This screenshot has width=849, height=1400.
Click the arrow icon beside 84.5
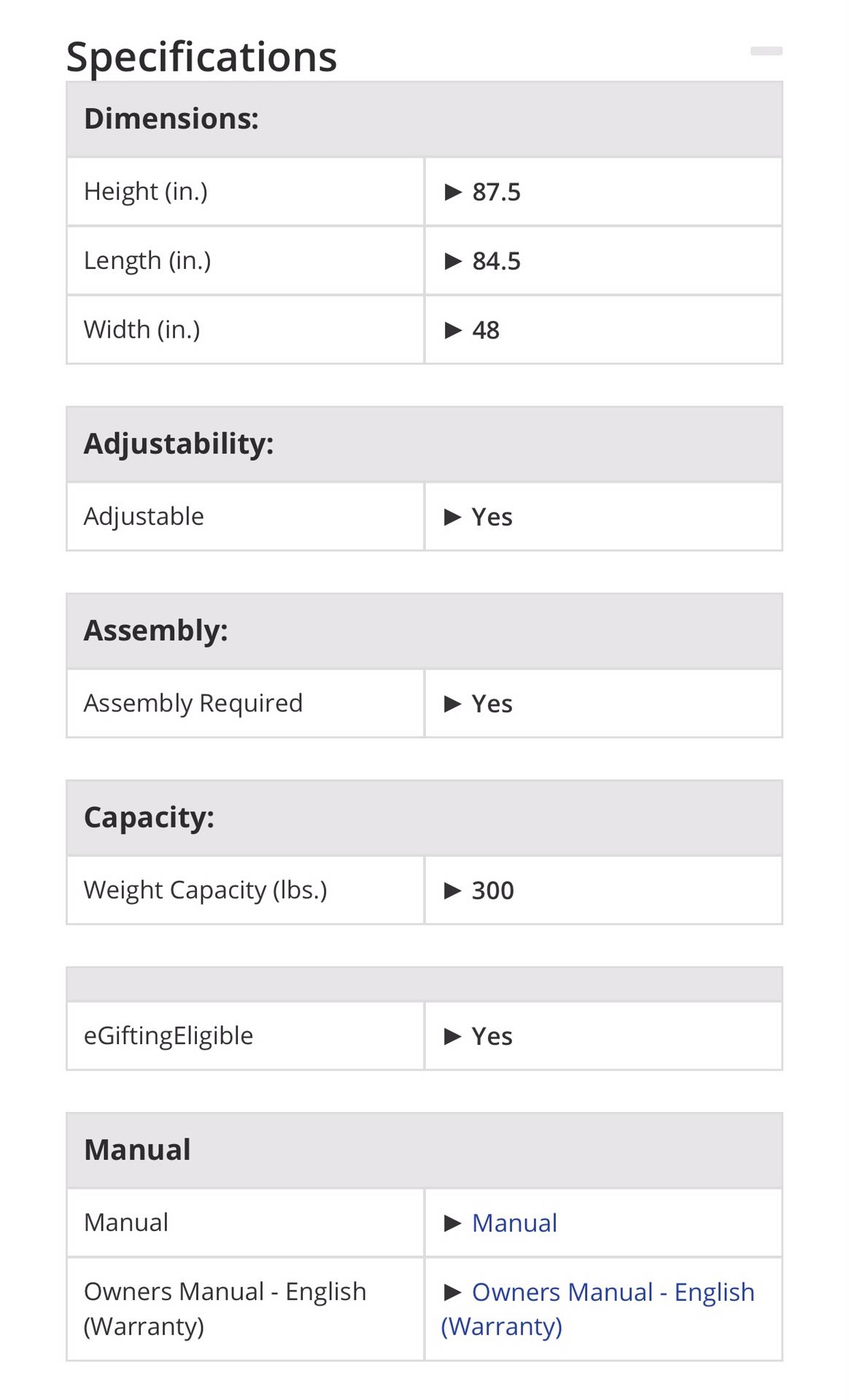(x=453, y=261)
